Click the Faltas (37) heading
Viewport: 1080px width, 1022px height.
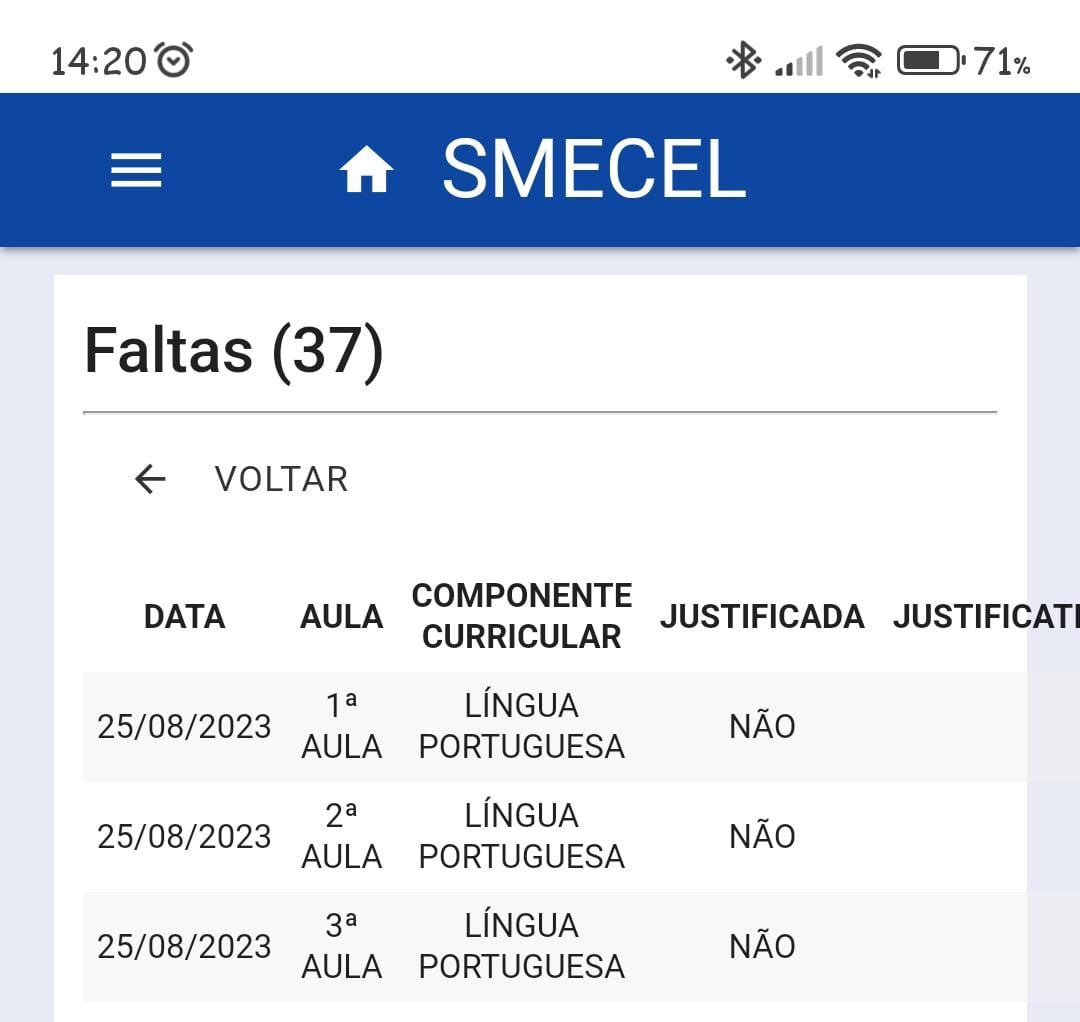233,352
